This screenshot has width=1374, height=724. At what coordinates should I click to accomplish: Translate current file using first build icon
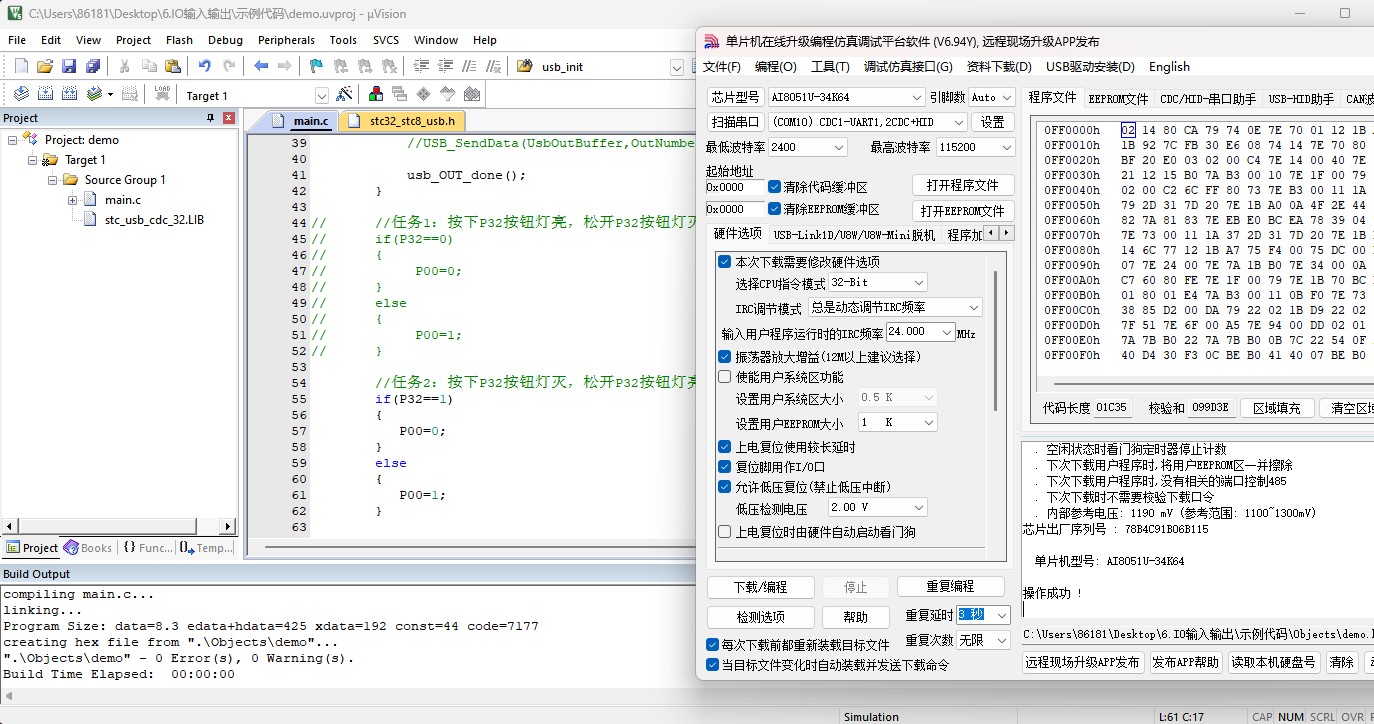[21, 94]
